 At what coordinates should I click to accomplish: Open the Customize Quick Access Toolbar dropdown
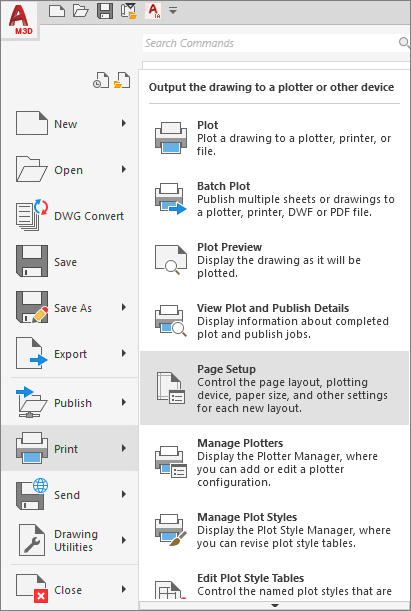click(x=173, y=11)
